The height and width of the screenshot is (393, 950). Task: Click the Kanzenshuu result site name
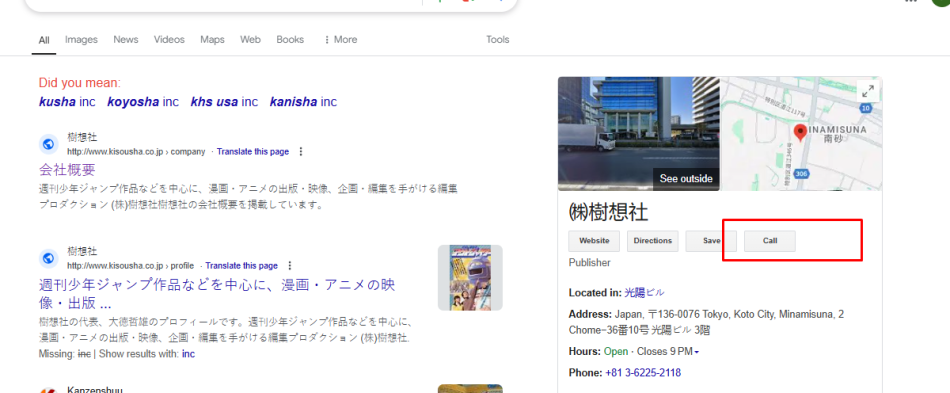[95, 390]
